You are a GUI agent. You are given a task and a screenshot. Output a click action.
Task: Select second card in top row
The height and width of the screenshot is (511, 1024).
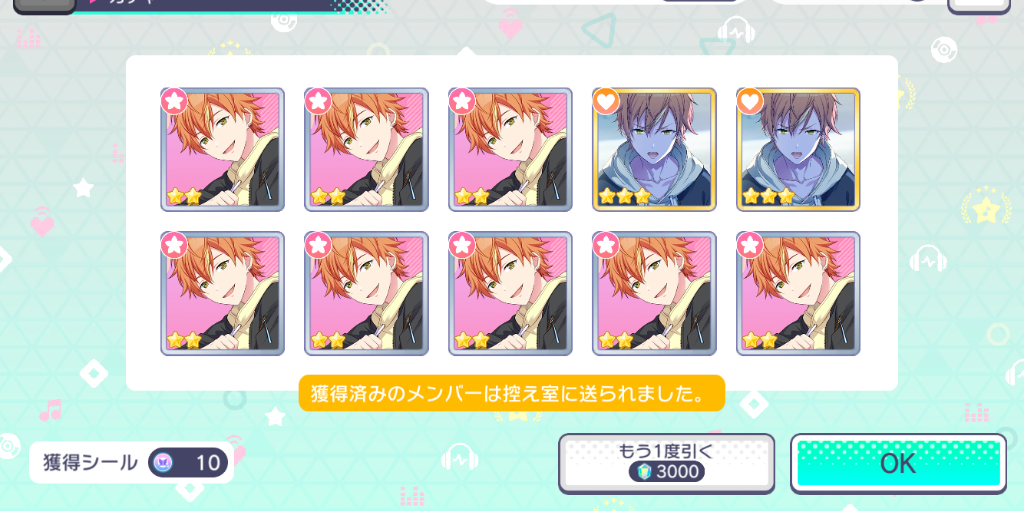366,150
